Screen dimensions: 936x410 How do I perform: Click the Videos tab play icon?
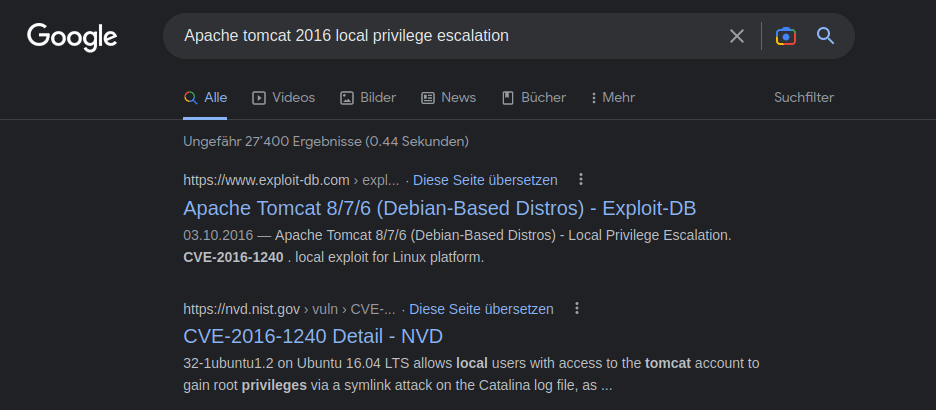258,98
